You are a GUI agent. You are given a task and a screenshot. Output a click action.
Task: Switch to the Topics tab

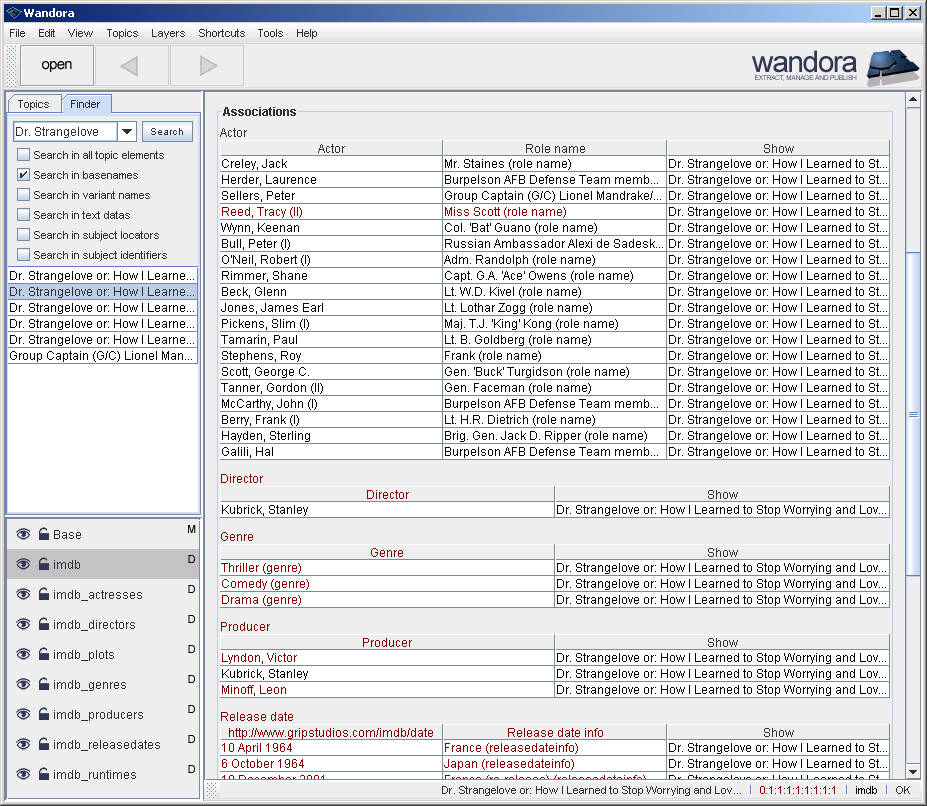[x=34, y=103]
